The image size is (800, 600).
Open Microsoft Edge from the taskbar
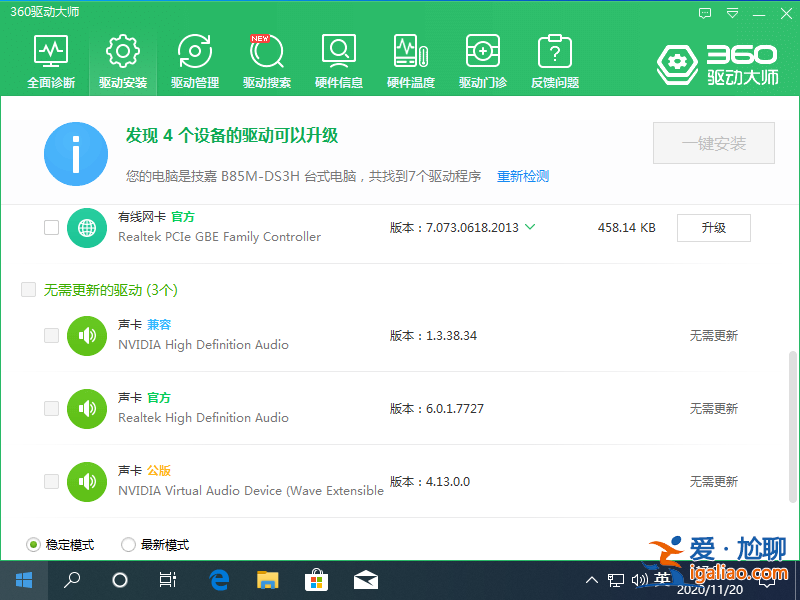pyautogui.click(x=219, y=580)
